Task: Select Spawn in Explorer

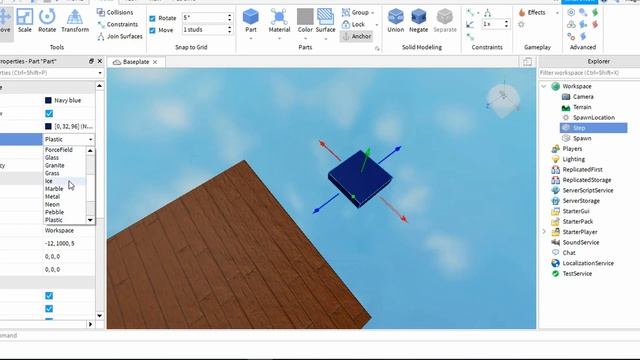Action: coord(582,138)
